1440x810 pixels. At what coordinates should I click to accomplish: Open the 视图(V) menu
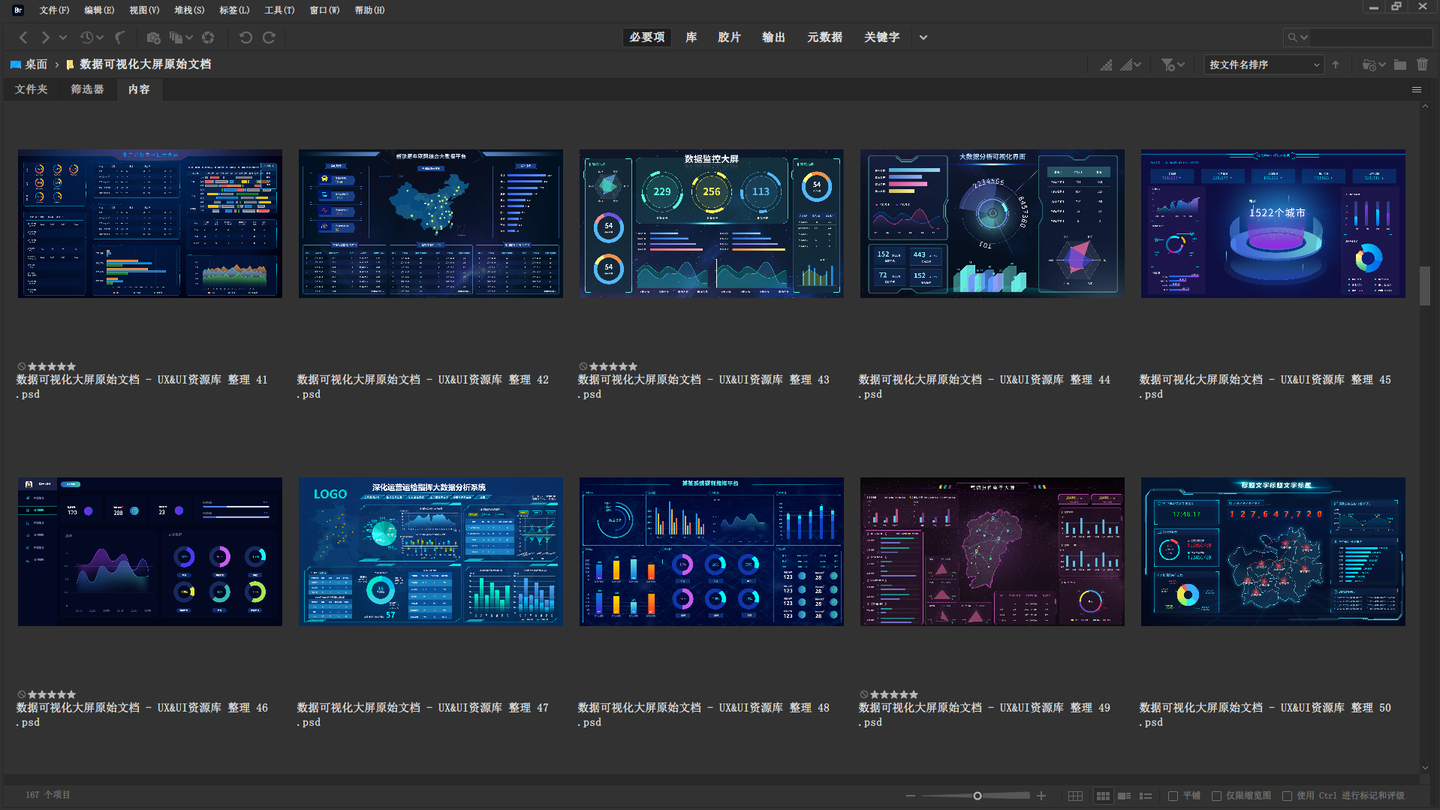click(144, 10)
